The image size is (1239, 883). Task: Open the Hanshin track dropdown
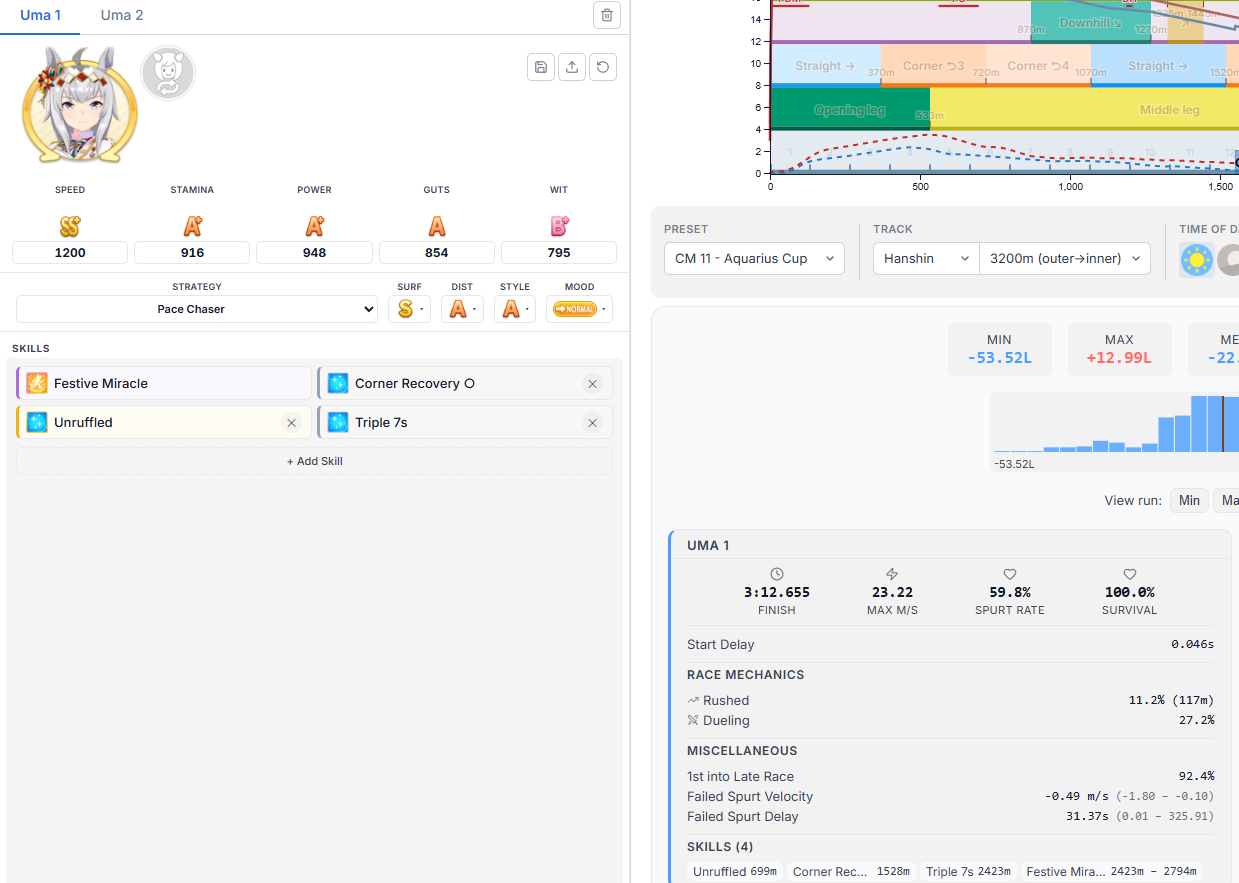click(926, 258)
